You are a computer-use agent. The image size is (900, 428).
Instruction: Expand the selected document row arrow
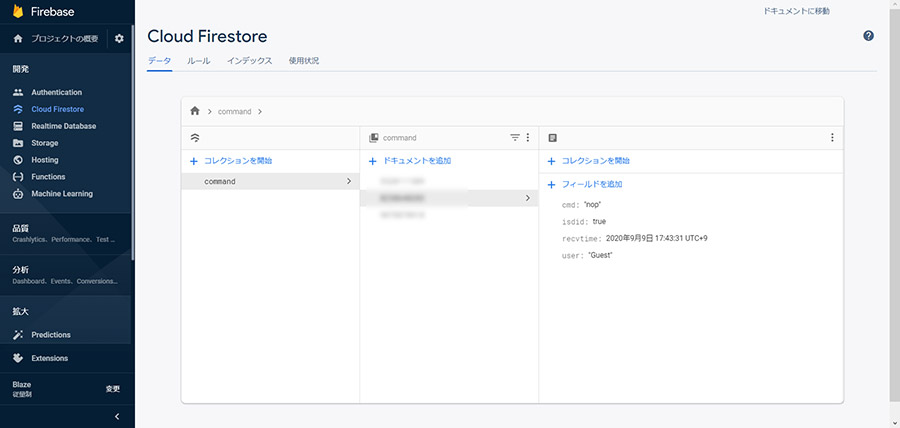(x=528, y=198)
